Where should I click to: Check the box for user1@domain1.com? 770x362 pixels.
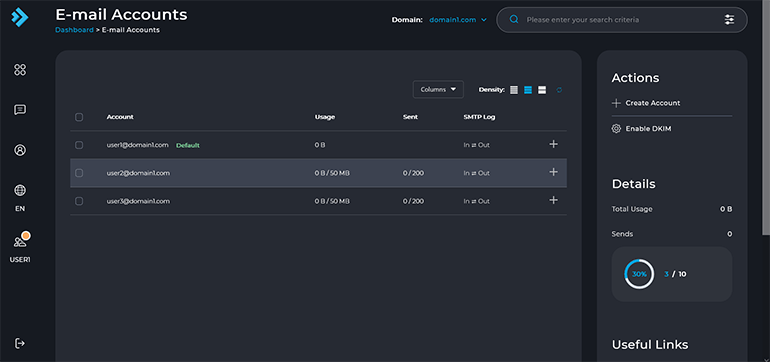tap(79, 145)
